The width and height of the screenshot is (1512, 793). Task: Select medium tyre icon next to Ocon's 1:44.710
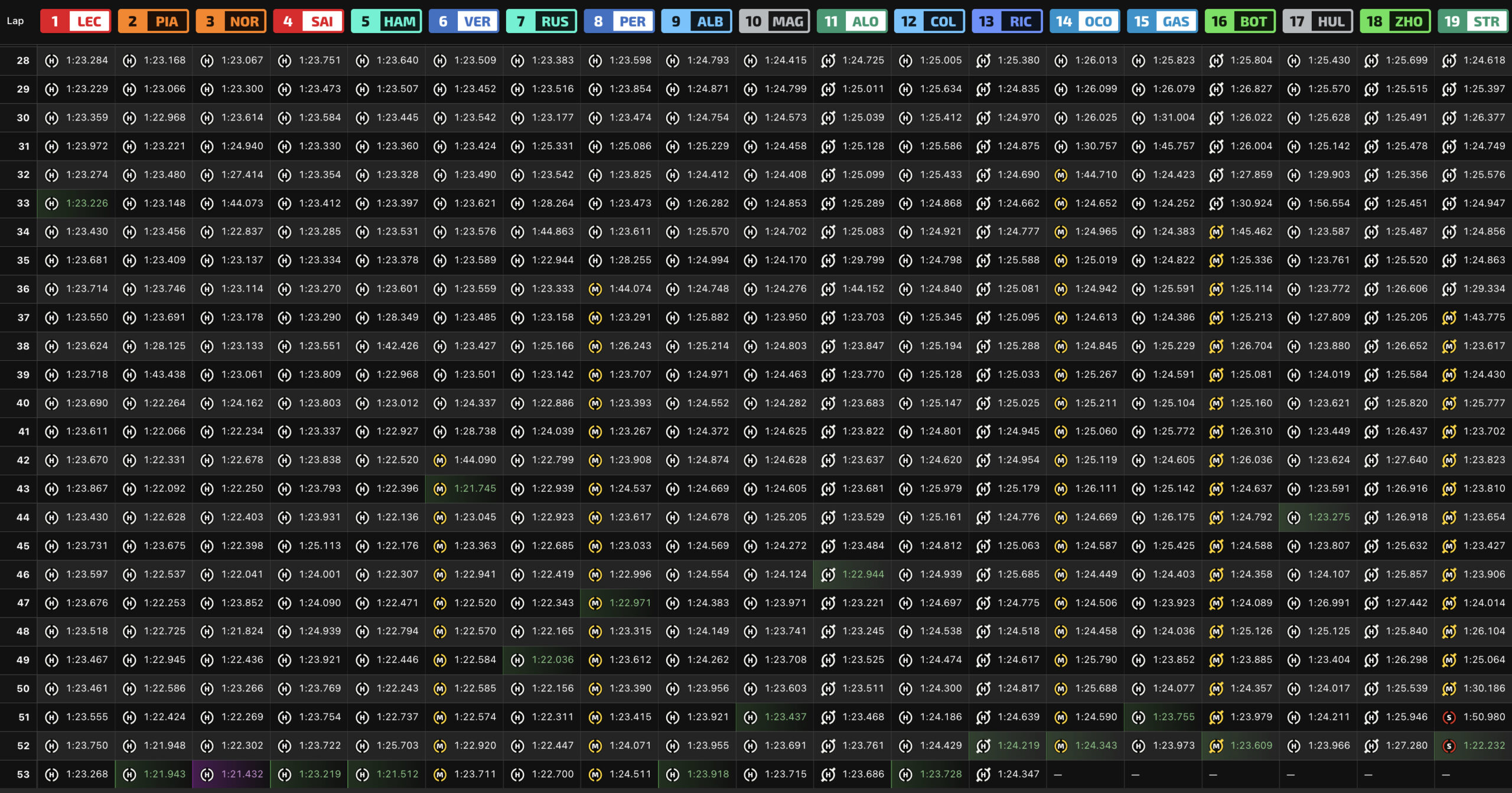[x=1061, y=175]
